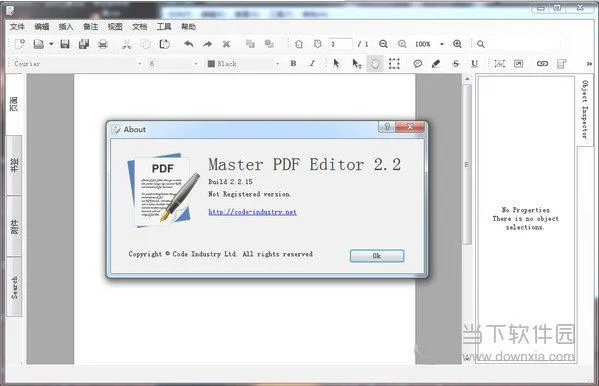This screenshot has width=599, height=386.
Task: Switch to the Search side tab
Action: tap(14, 287)
